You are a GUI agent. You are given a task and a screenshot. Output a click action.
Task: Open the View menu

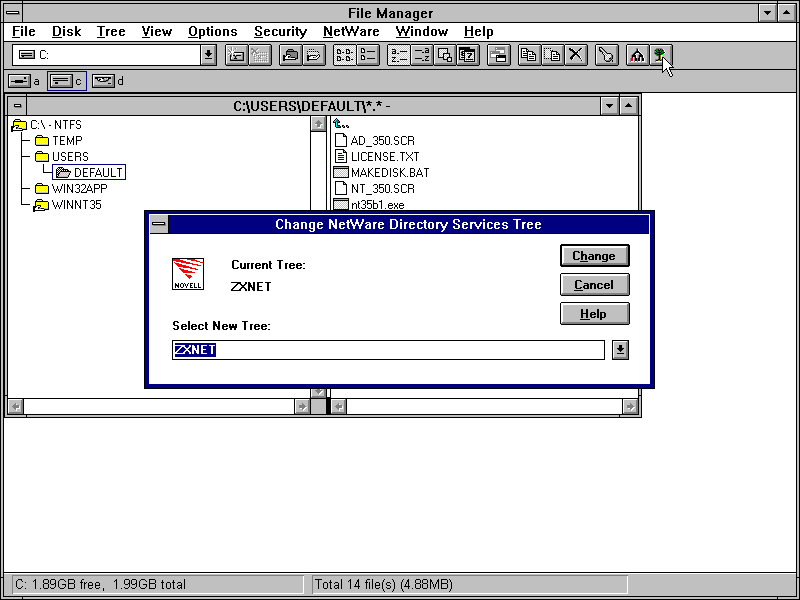coord(156,32)
